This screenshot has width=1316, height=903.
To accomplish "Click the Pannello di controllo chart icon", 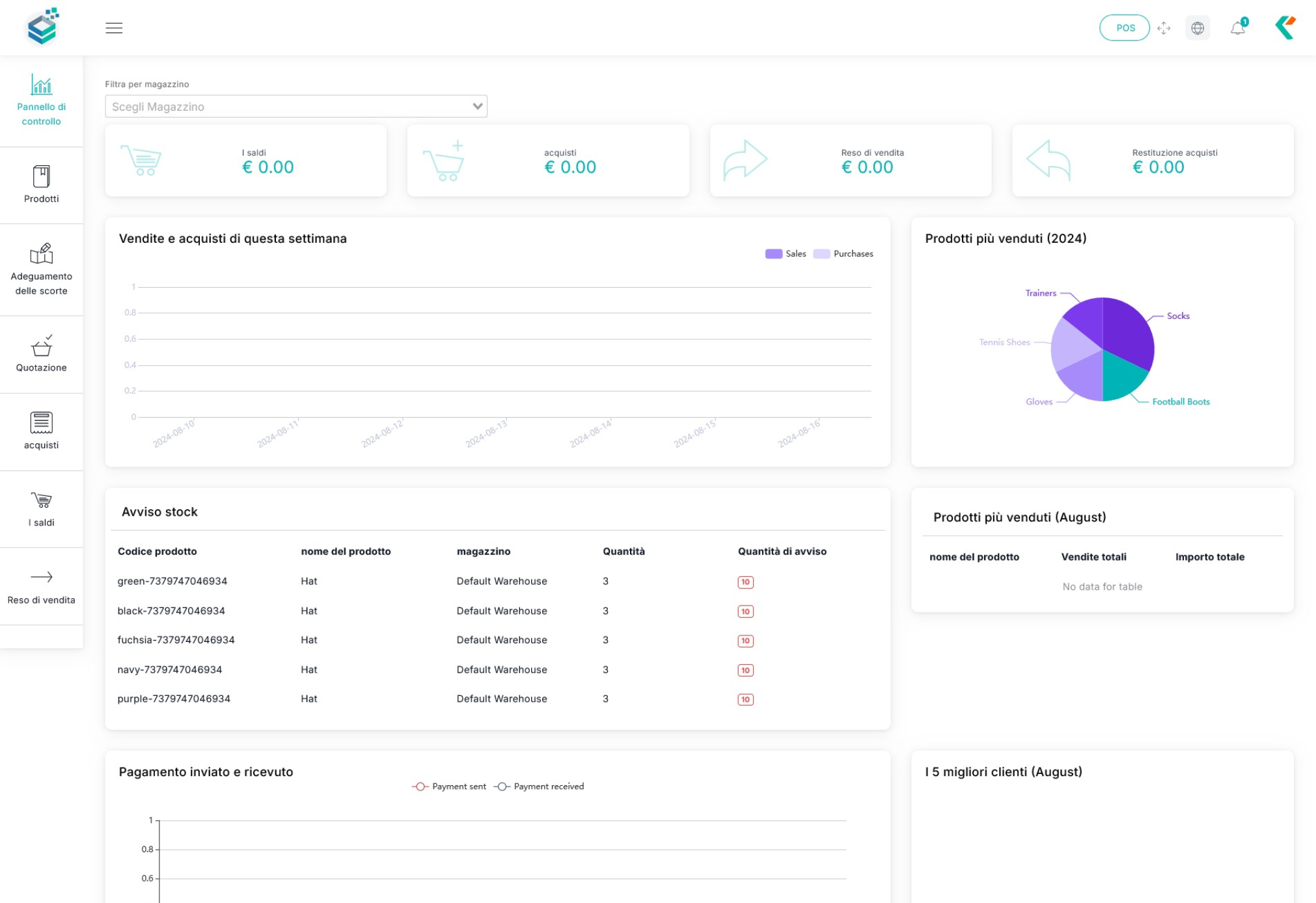I will (42, 85).
